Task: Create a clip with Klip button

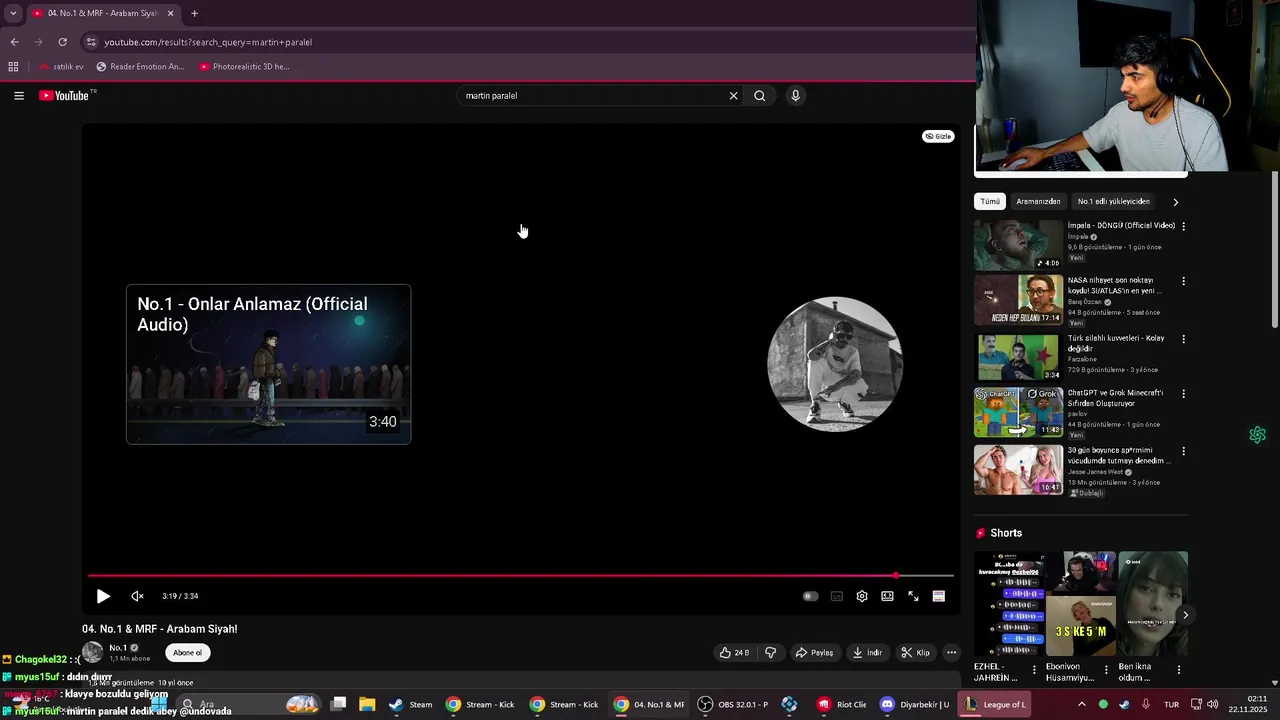Action: 916,653
